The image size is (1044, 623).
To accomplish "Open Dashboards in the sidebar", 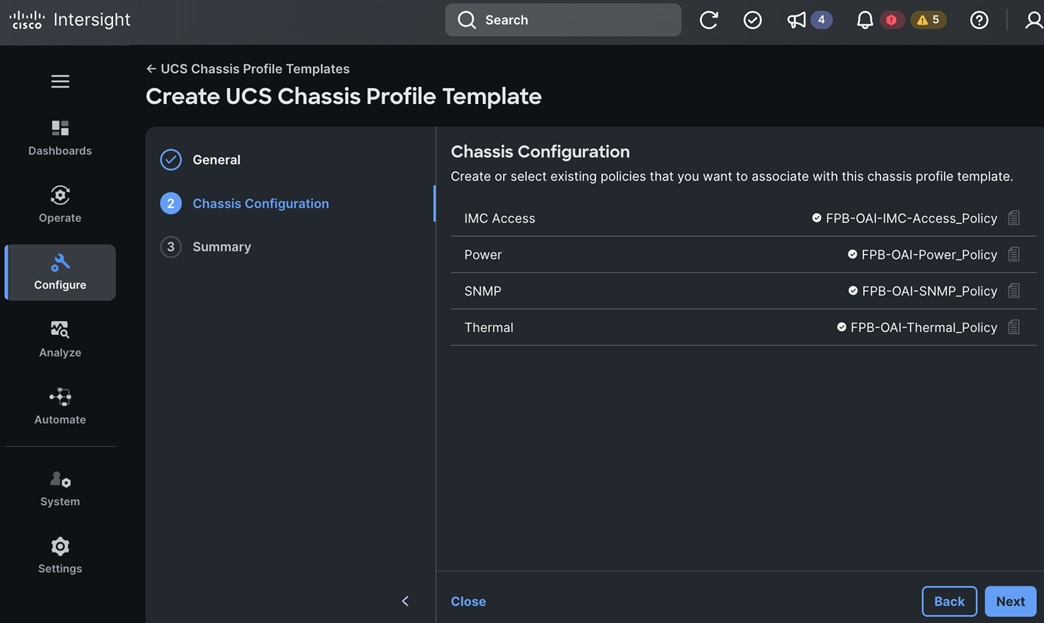I will click(60, 138).
